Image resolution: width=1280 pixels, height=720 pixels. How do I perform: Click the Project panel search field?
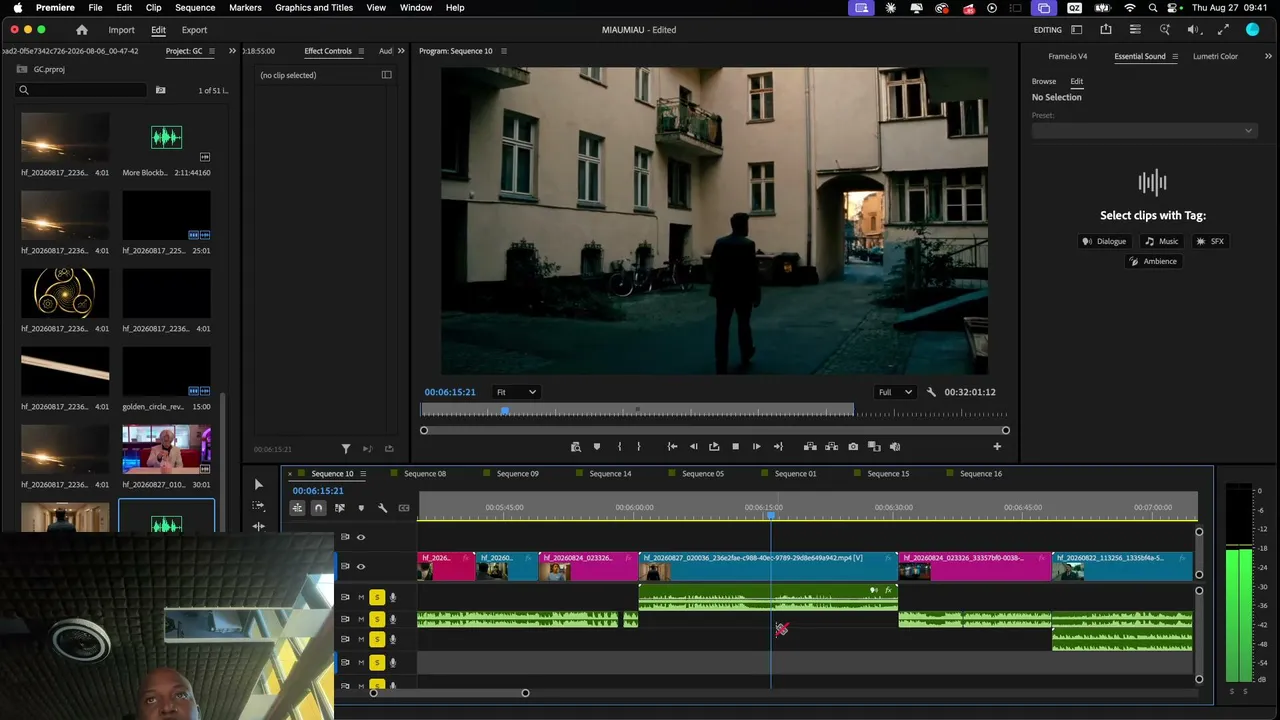(82, 90)
